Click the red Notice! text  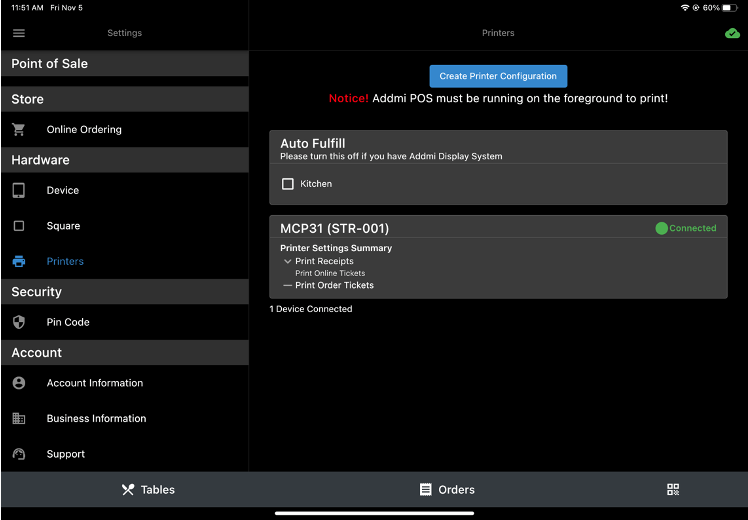pyautogui.click(x=348, y=98)
